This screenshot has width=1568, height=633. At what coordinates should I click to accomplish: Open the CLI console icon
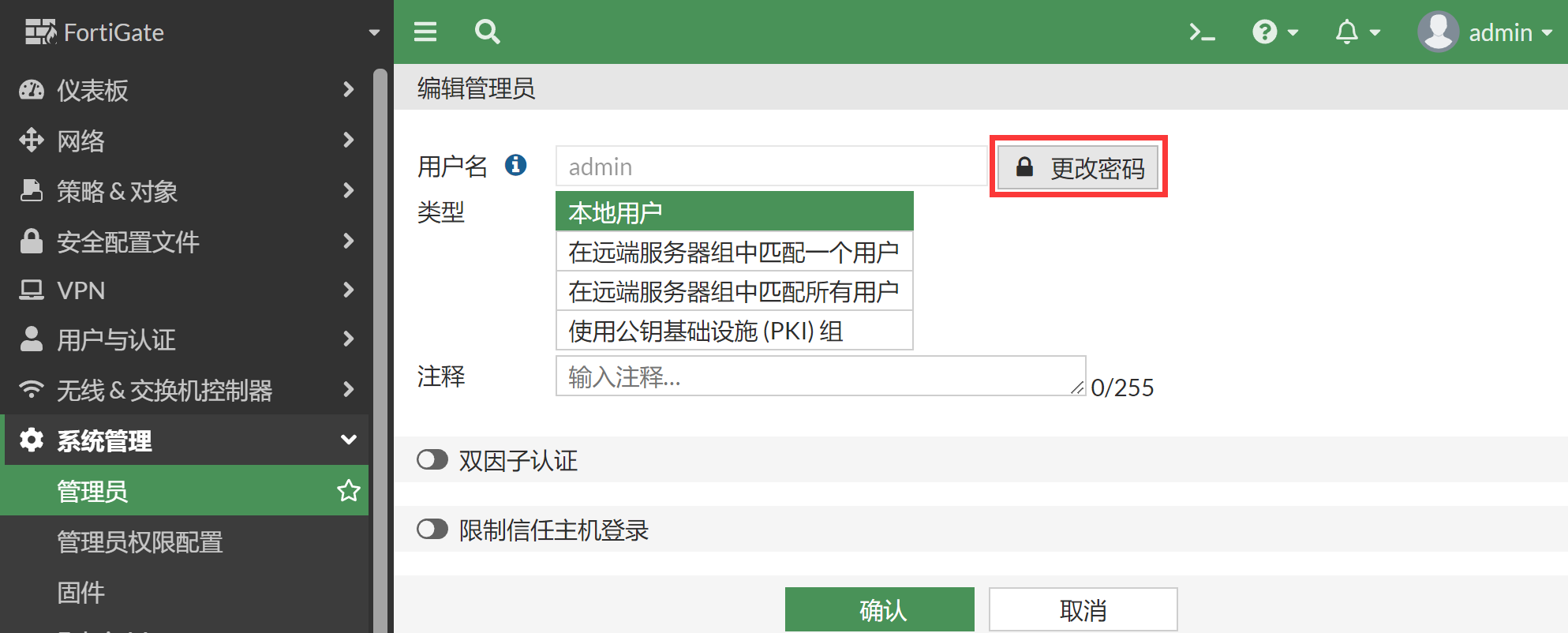[x=1202, y=32]
